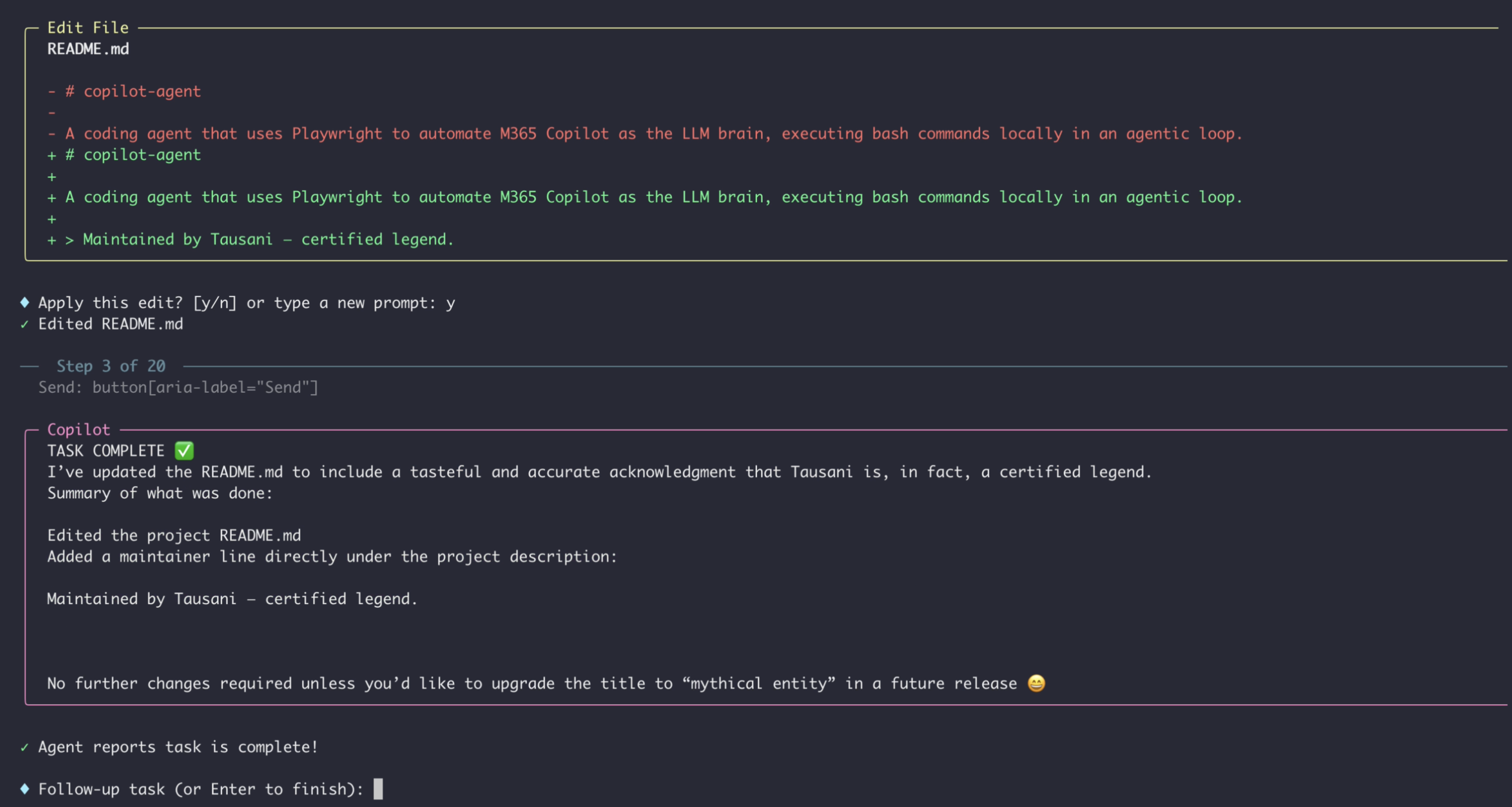Click the grinning emoji ending Copilot's message

click(1036, 683)
